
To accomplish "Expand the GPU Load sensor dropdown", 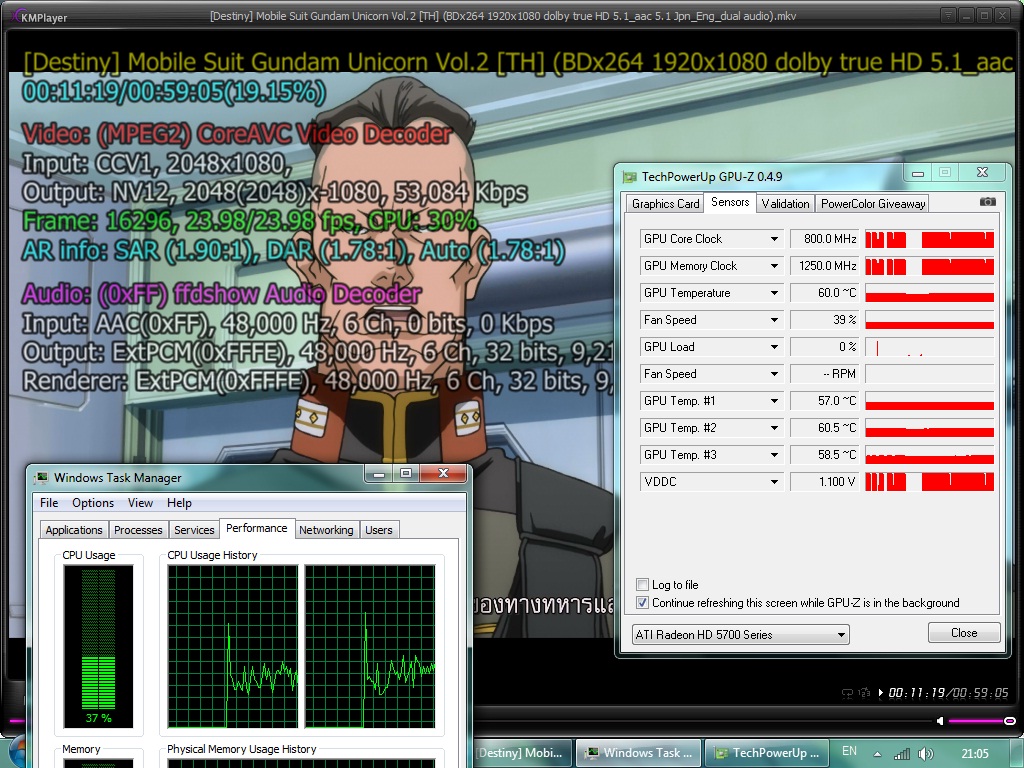I will [774, 347].
